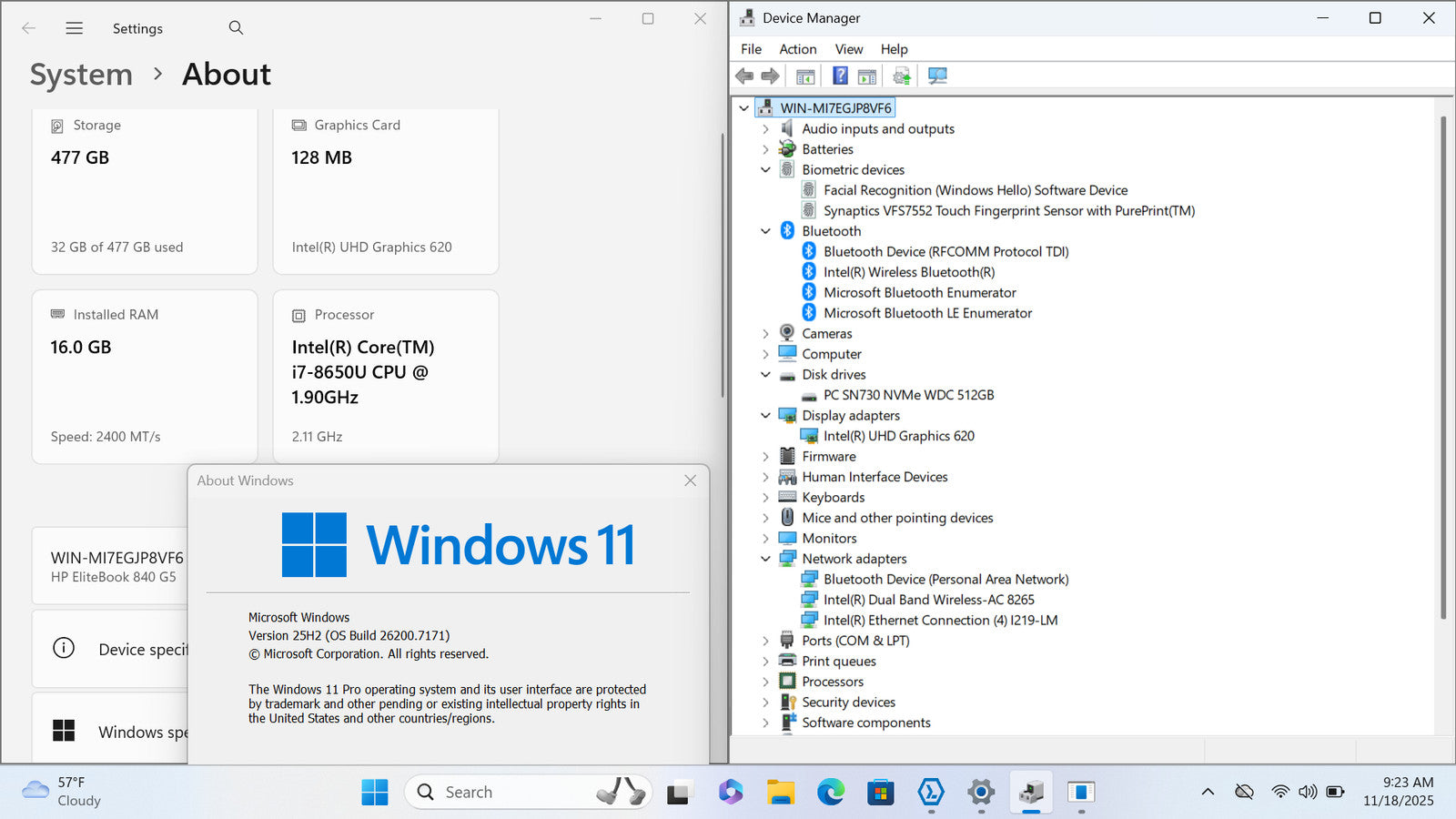Select PC SN730 NVMe WDC 512GB disk

pyautogui.click(x=908, y=395)
